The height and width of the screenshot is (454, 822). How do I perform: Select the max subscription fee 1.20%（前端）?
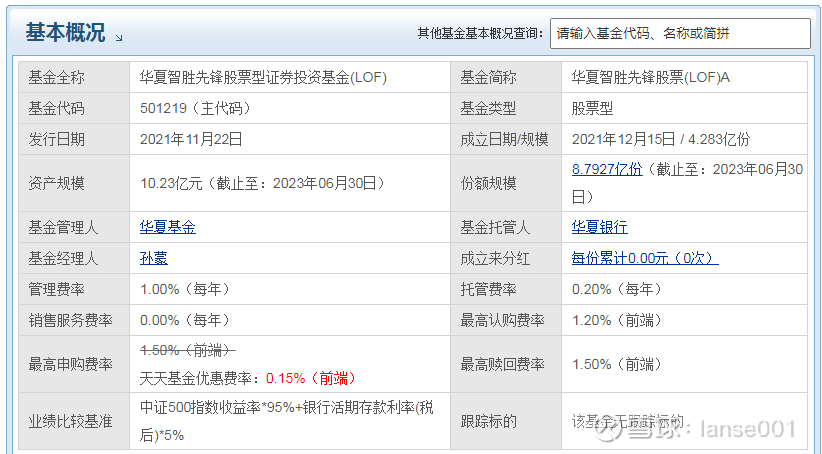pos(616,320)
